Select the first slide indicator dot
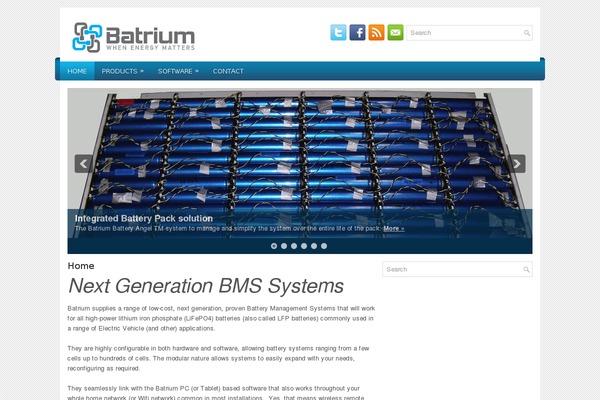Viewport: 600px width, 400px height. click(274, 246)
